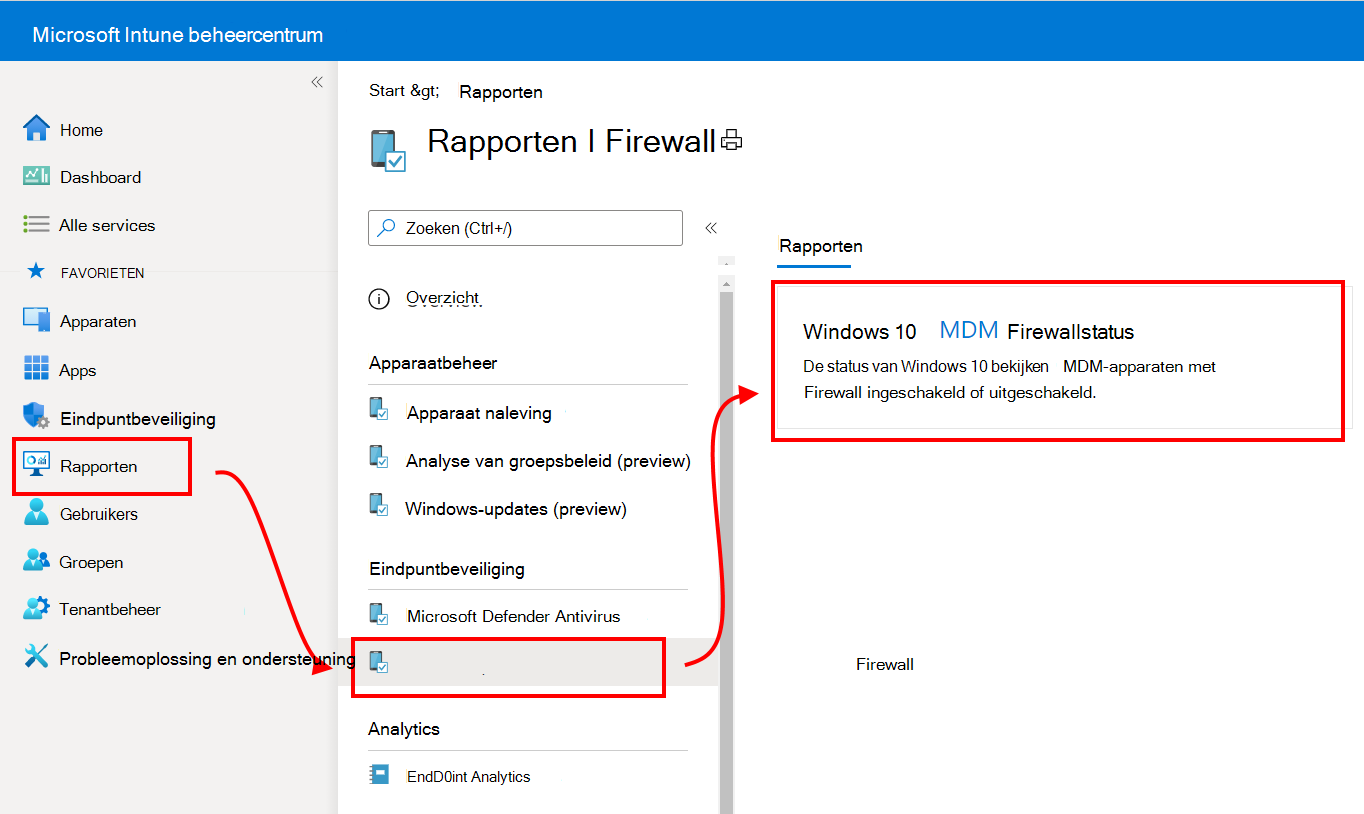1364x814 pixels.
Task: Click the Firewall menu row icon
Action: pos(379,662)
